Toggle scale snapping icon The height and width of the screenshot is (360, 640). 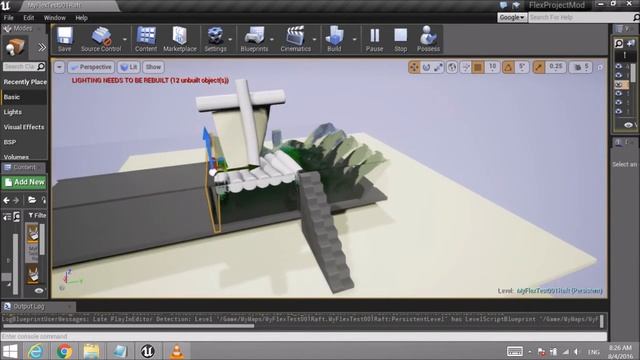[539, 67]
